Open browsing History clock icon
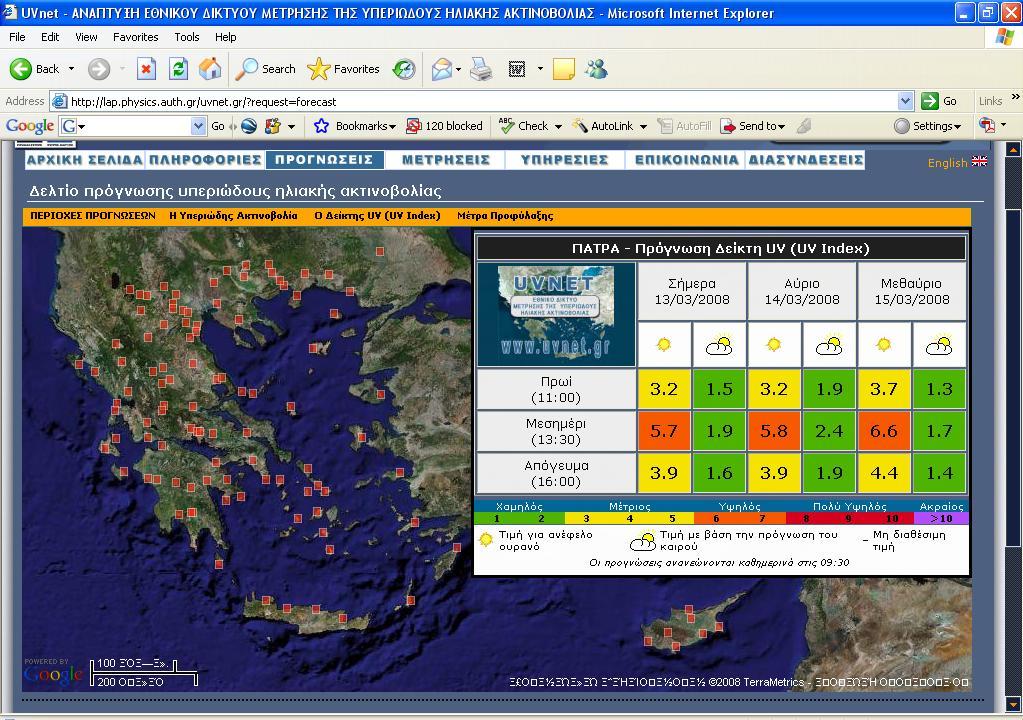The height and width of the screenshot is (720, 1023). (x=404, y=68)
